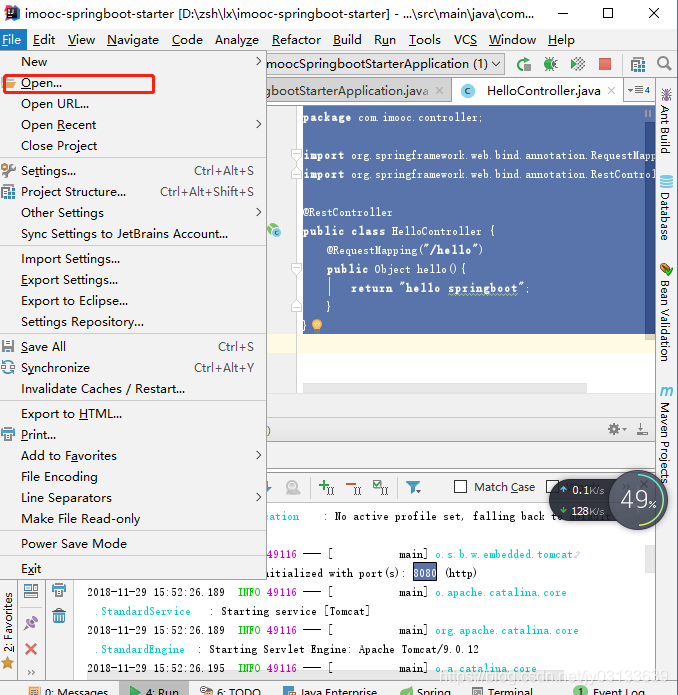The image size is (678, 695).
Task: Collapse the hello() method fold marker
Action: point(296,268)
